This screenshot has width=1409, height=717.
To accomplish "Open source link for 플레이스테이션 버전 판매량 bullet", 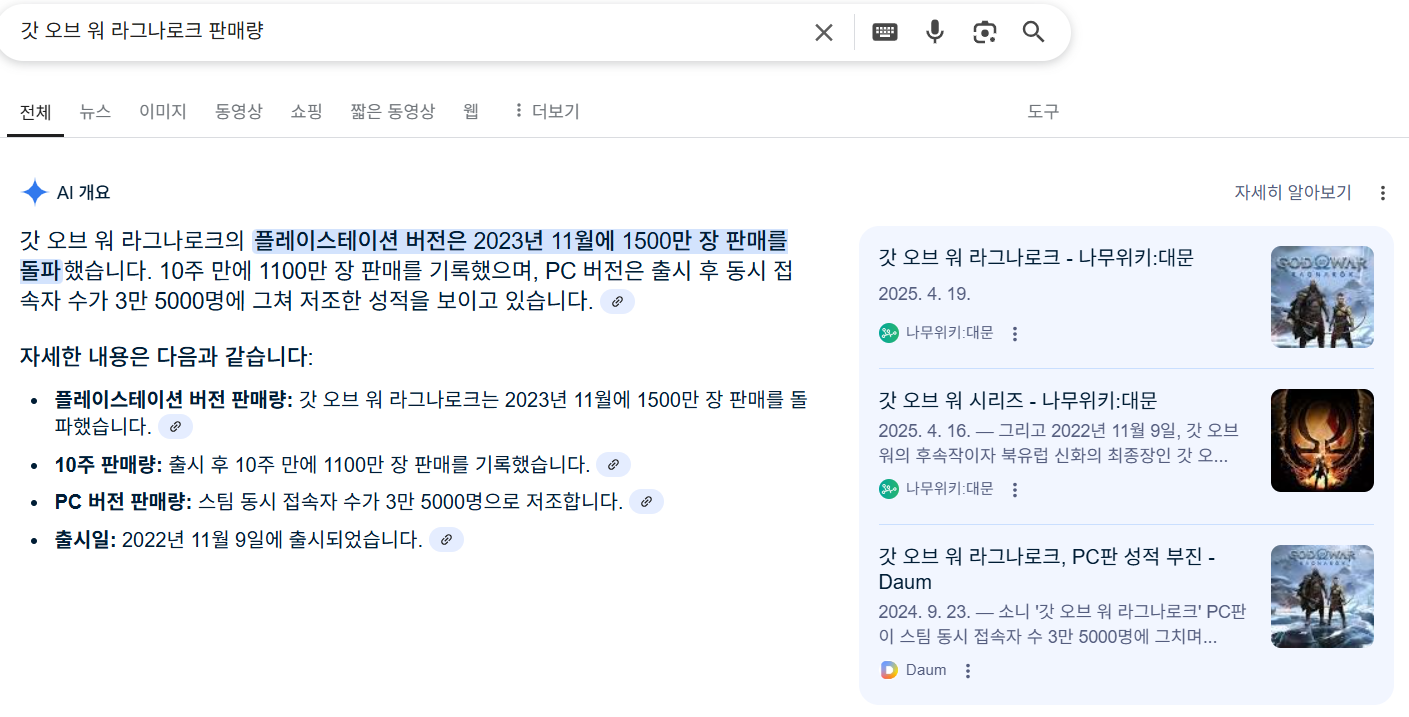I will coord(175,427).
